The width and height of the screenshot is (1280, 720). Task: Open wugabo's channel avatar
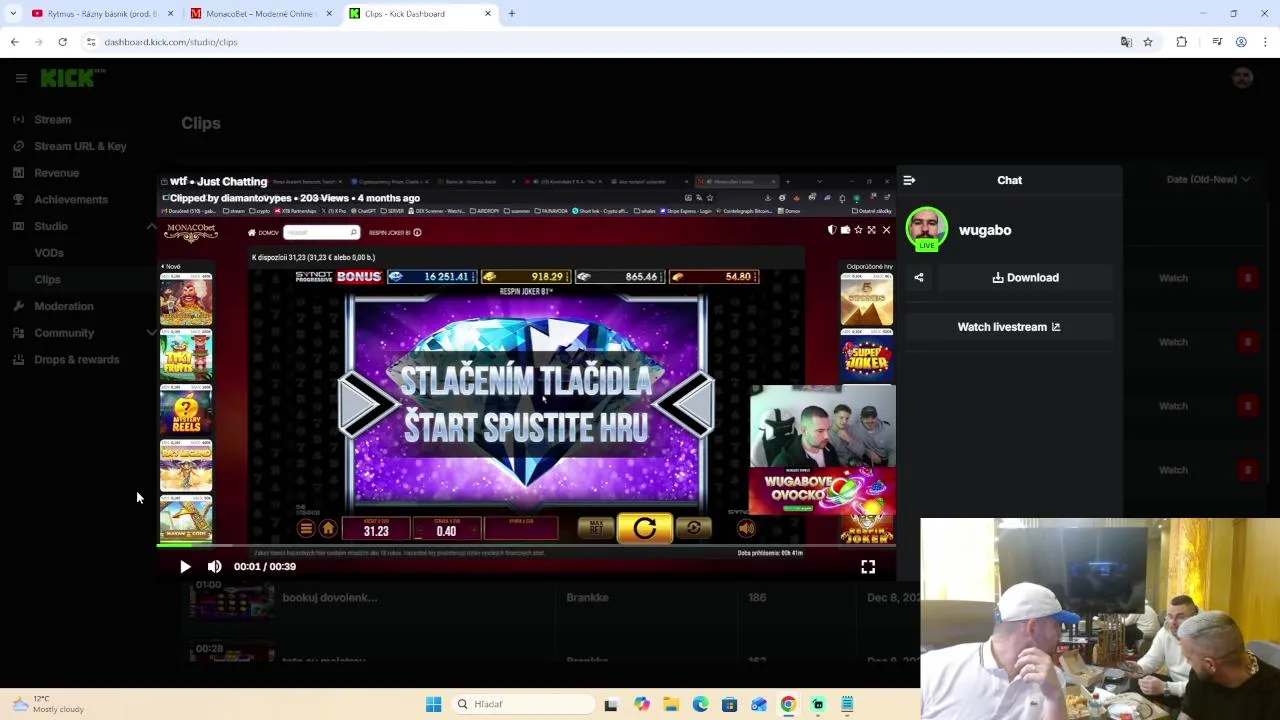coord(927,228)
